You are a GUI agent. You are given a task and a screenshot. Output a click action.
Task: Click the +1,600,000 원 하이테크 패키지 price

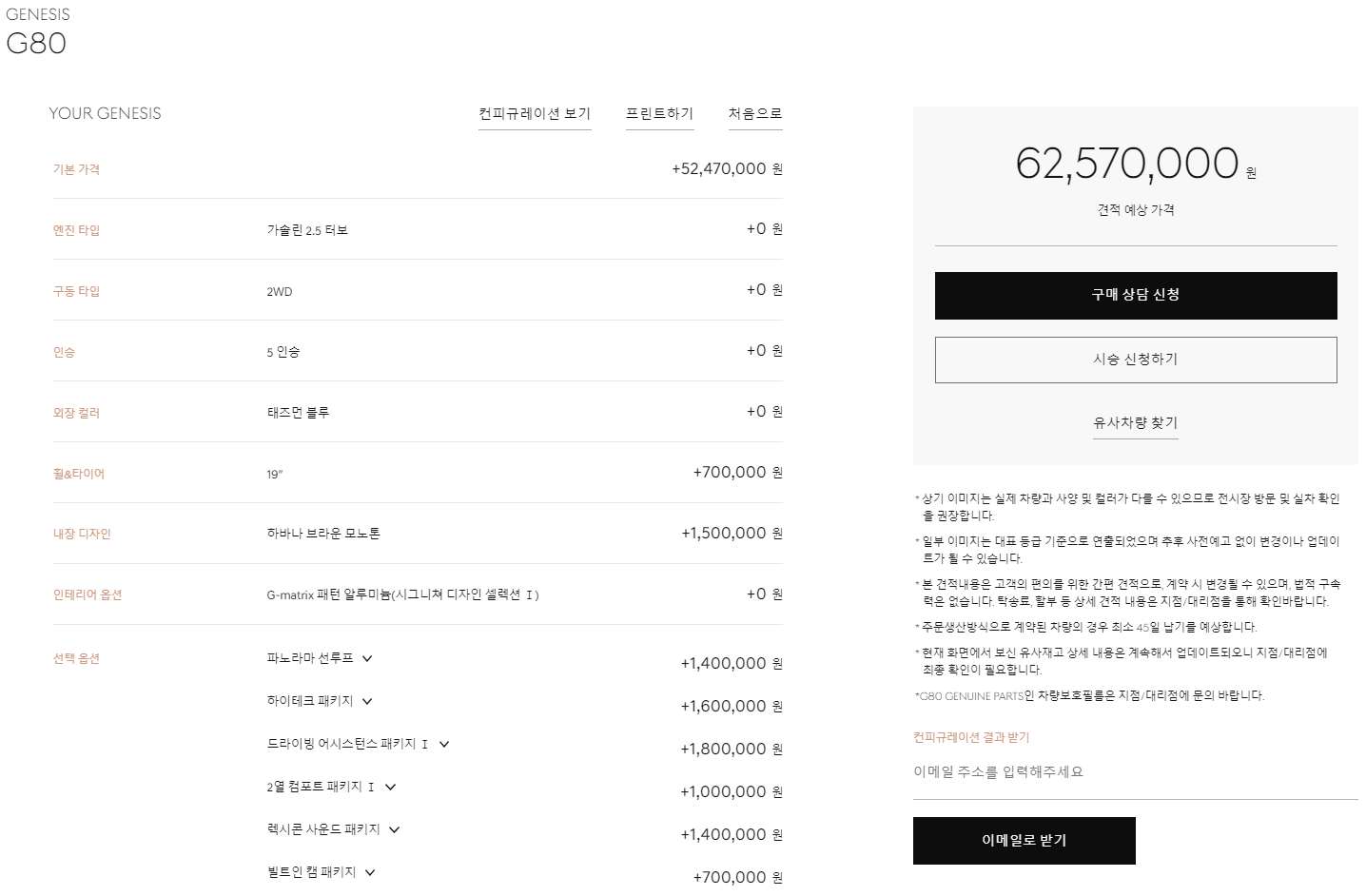732,707
